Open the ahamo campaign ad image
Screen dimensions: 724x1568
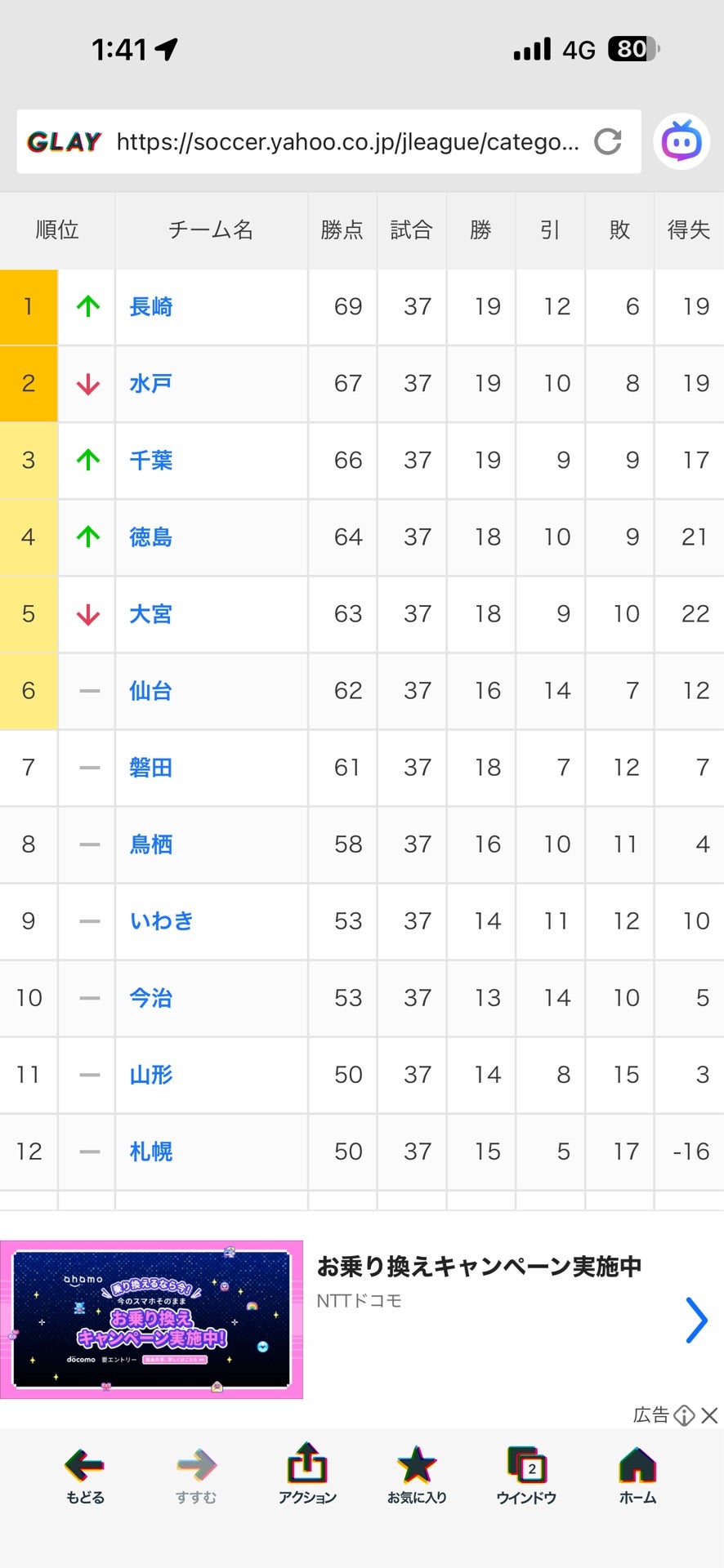pos(152,1319)
